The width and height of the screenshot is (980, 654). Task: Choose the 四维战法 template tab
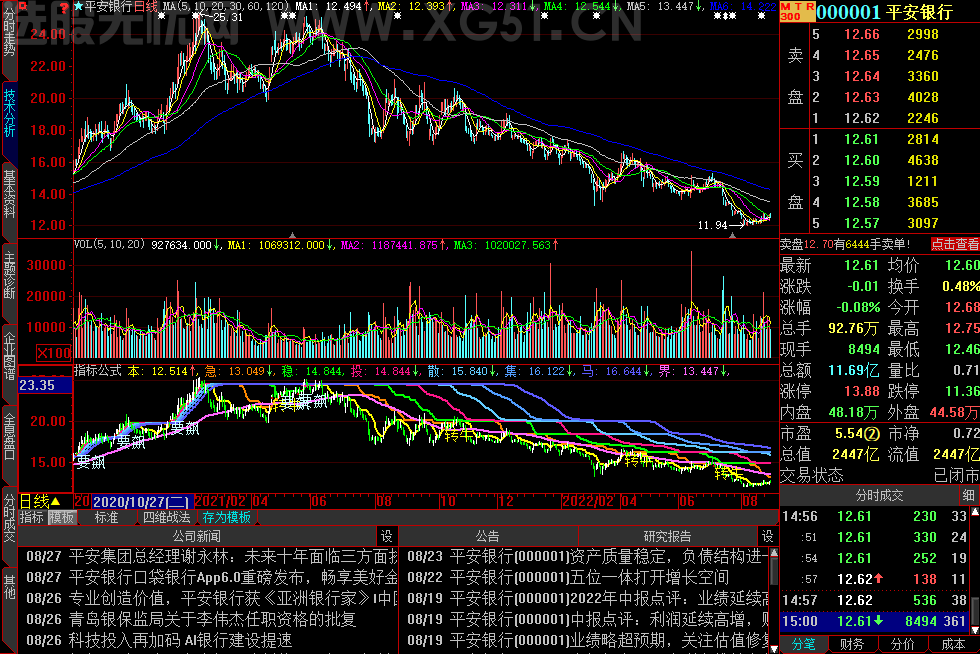tap(166, 517)
